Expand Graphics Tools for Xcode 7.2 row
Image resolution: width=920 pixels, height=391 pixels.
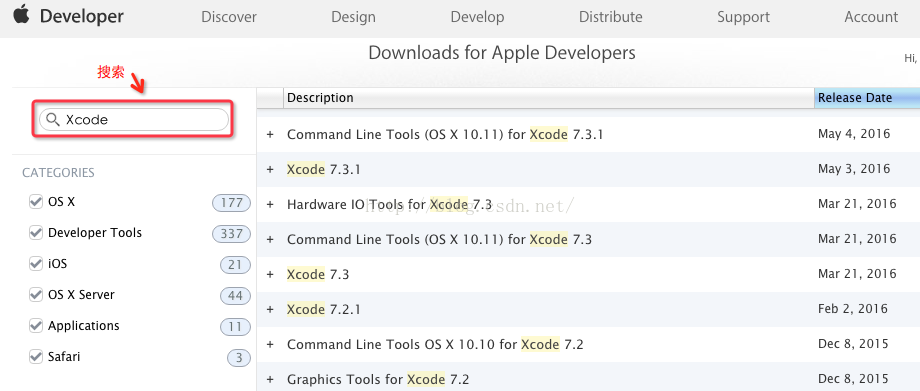(x=270, y=379)
